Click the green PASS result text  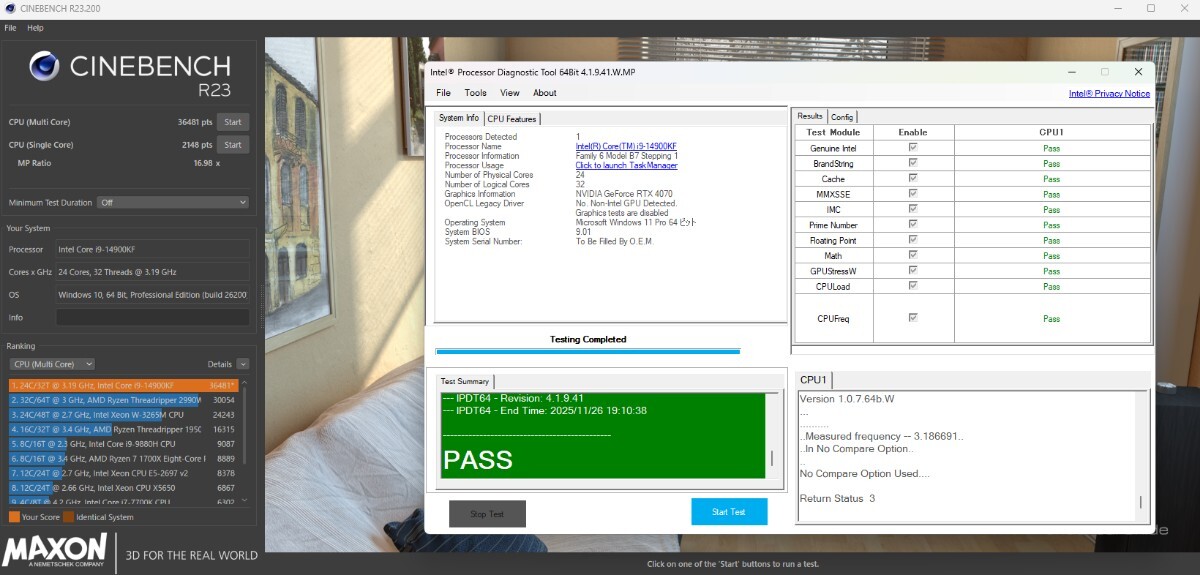(x=478, y=460)
